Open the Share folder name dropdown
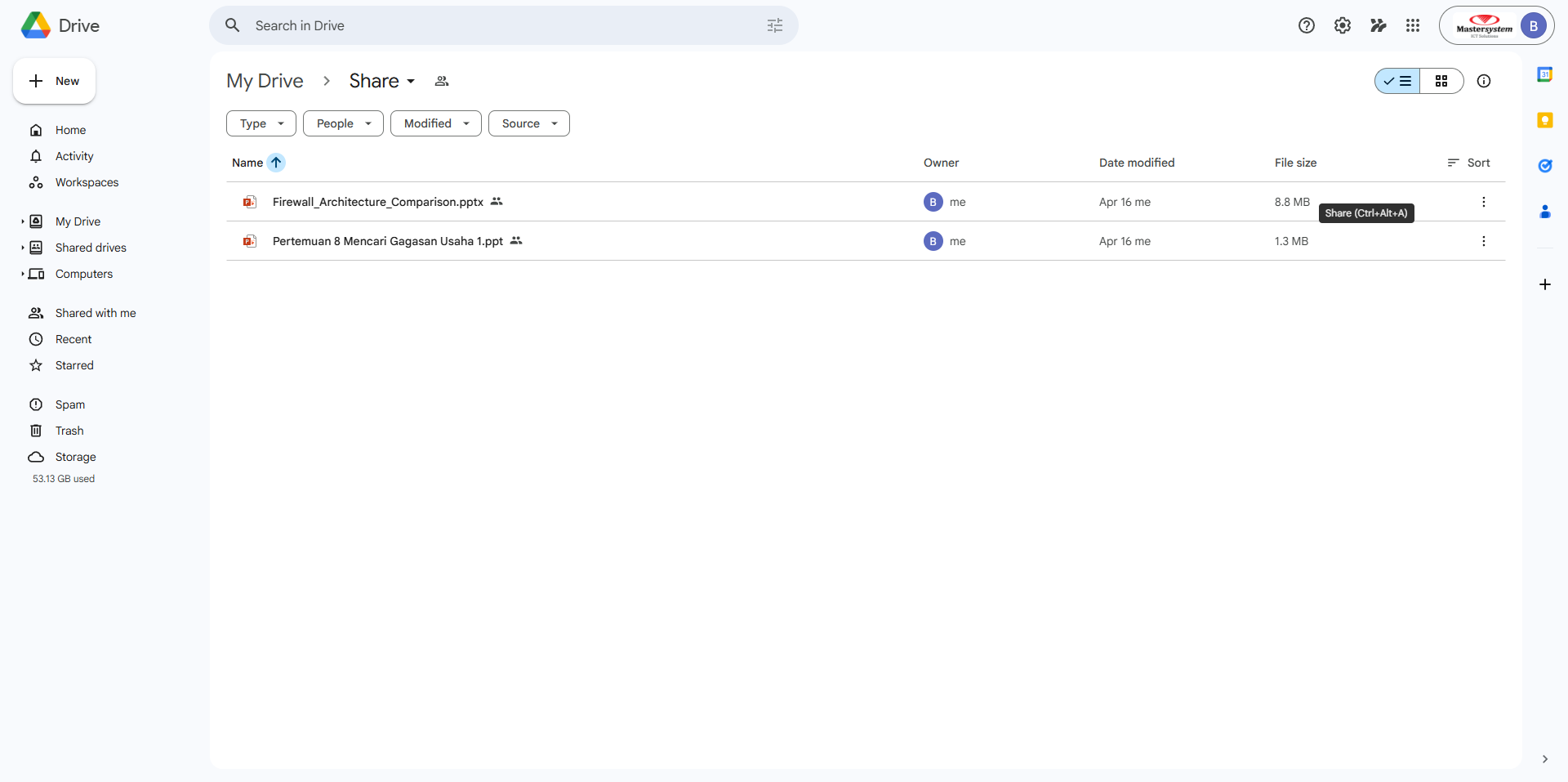The width and height of the screenshot is (1568, 782). tap(382, 81)
